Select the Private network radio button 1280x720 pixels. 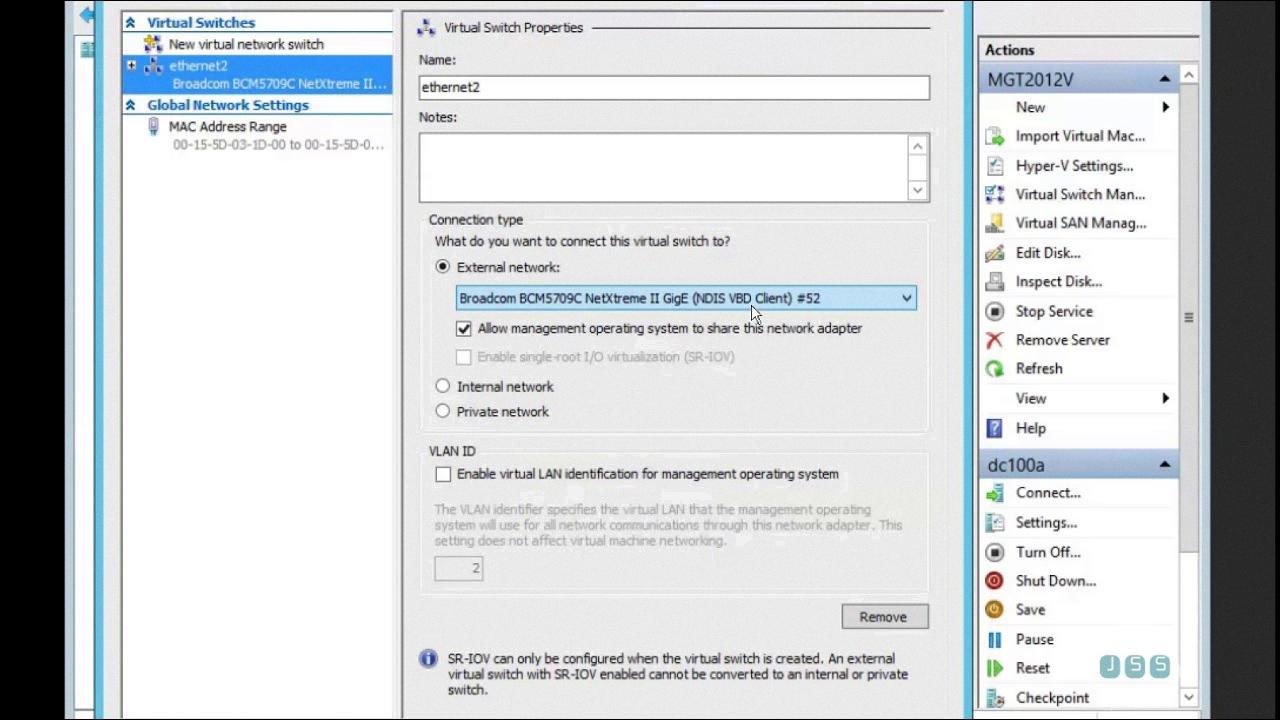click(x=443, y=411)
